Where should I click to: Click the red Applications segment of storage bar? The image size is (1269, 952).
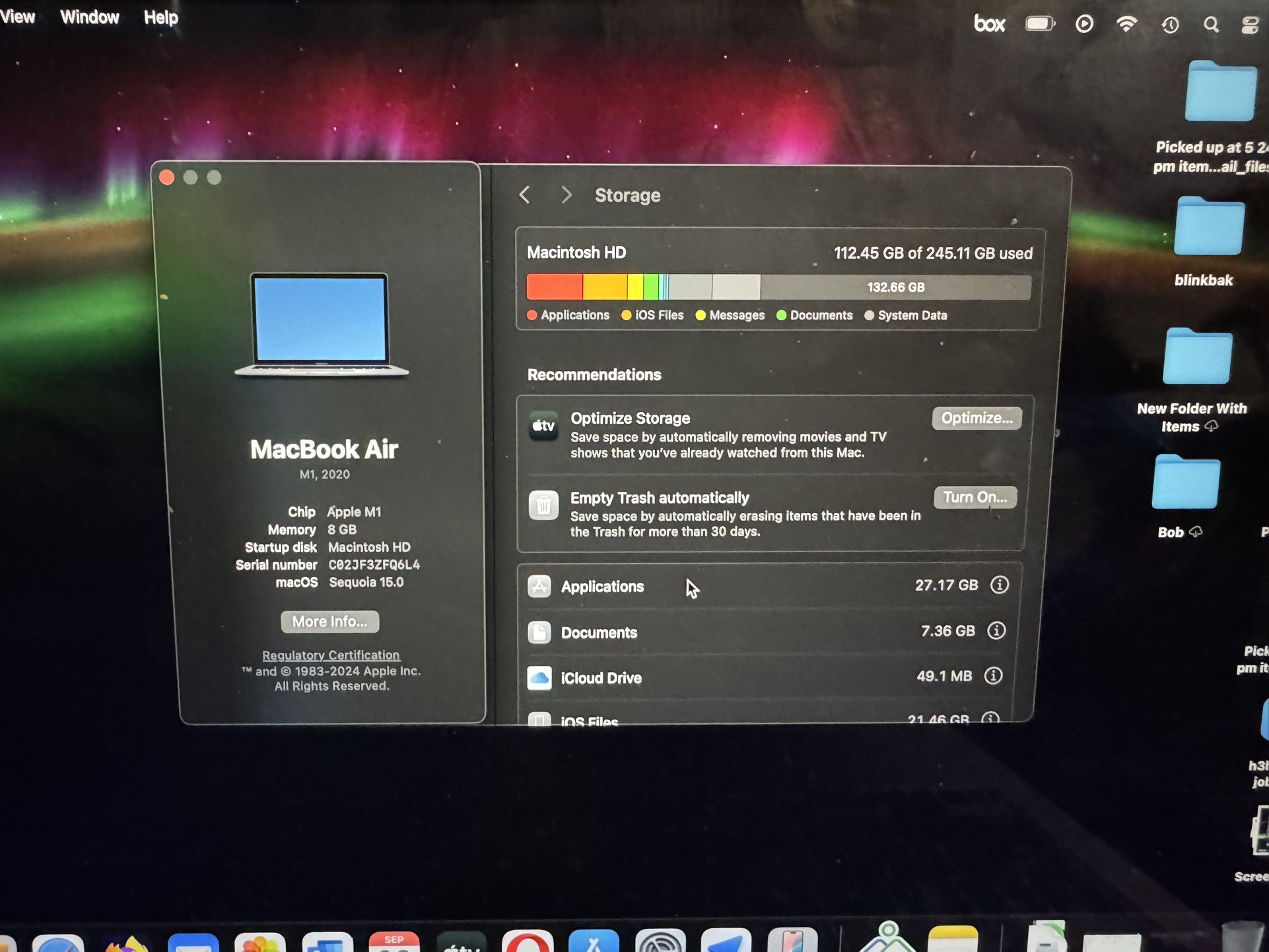tap(555, 287)
